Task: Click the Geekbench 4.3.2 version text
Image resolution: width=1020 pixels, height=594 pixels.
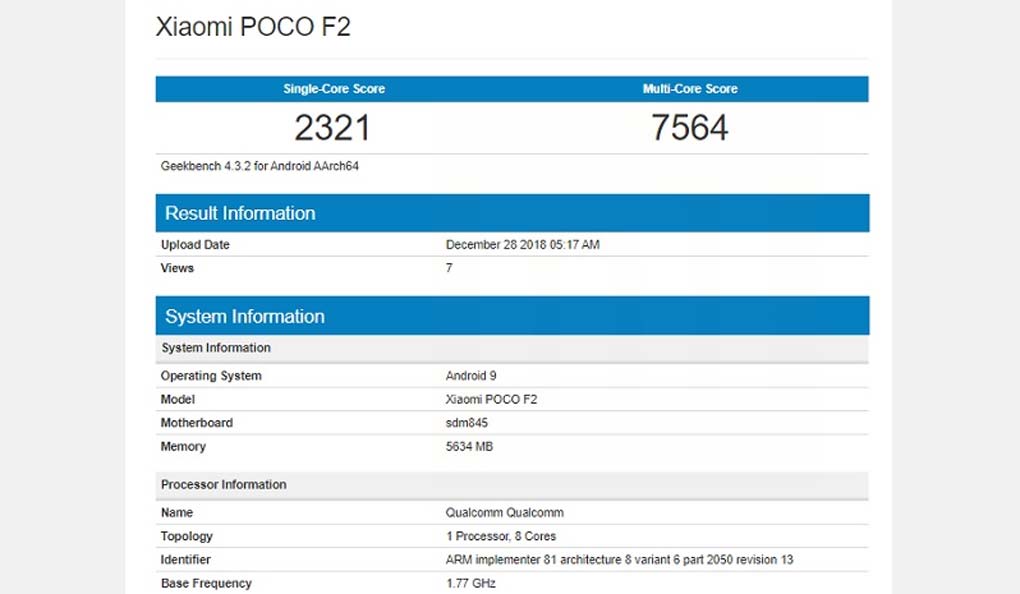Action: click(260, 166)
